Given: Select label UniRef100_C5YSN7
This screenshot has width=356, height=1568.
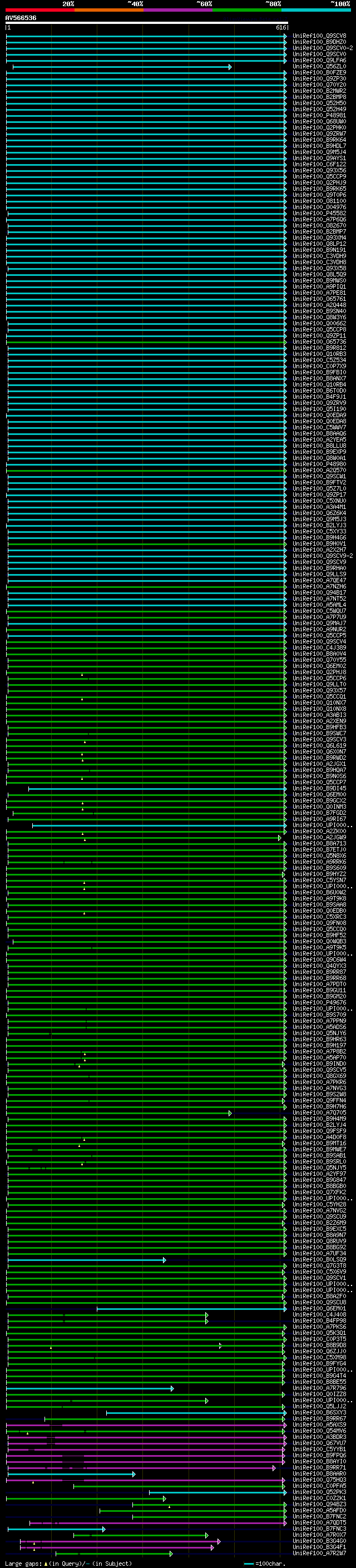Looking at the screenshot, I should 319,880.
